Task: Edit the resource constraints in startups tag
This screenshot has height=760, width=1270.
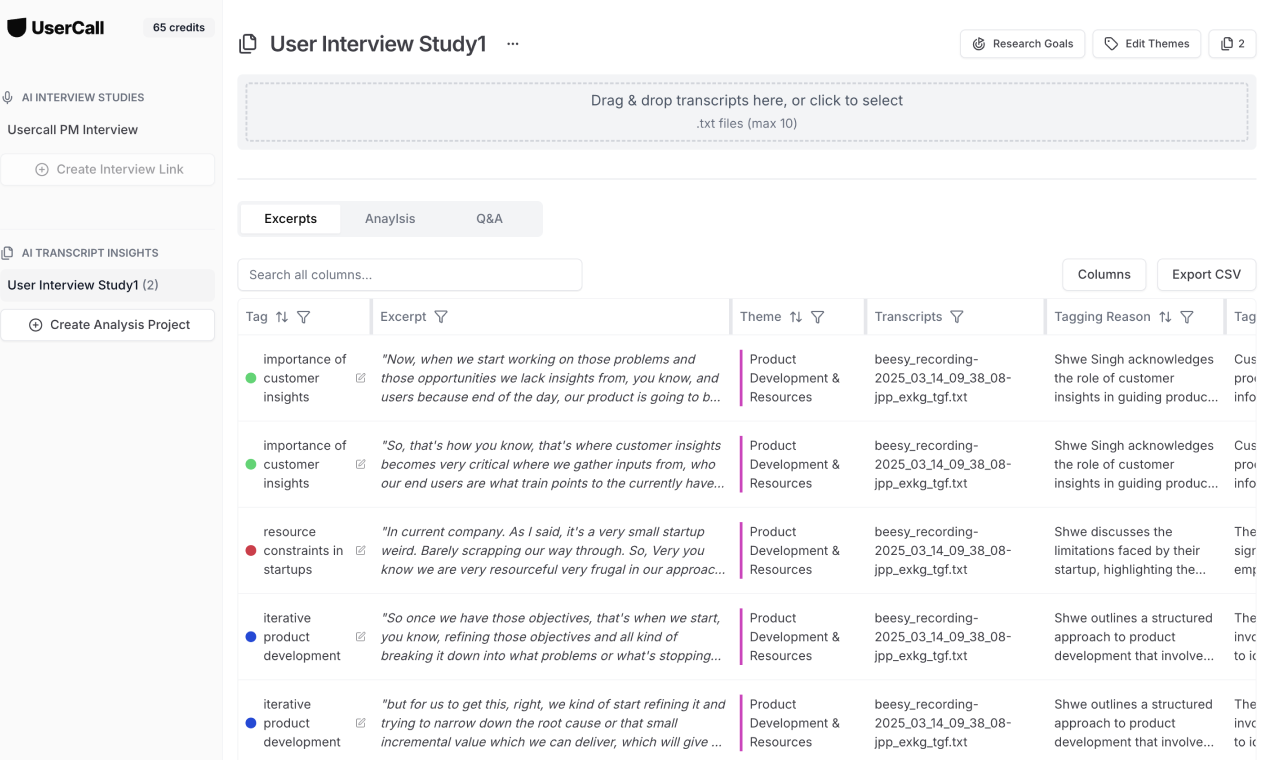Action: tap(361, 551)
